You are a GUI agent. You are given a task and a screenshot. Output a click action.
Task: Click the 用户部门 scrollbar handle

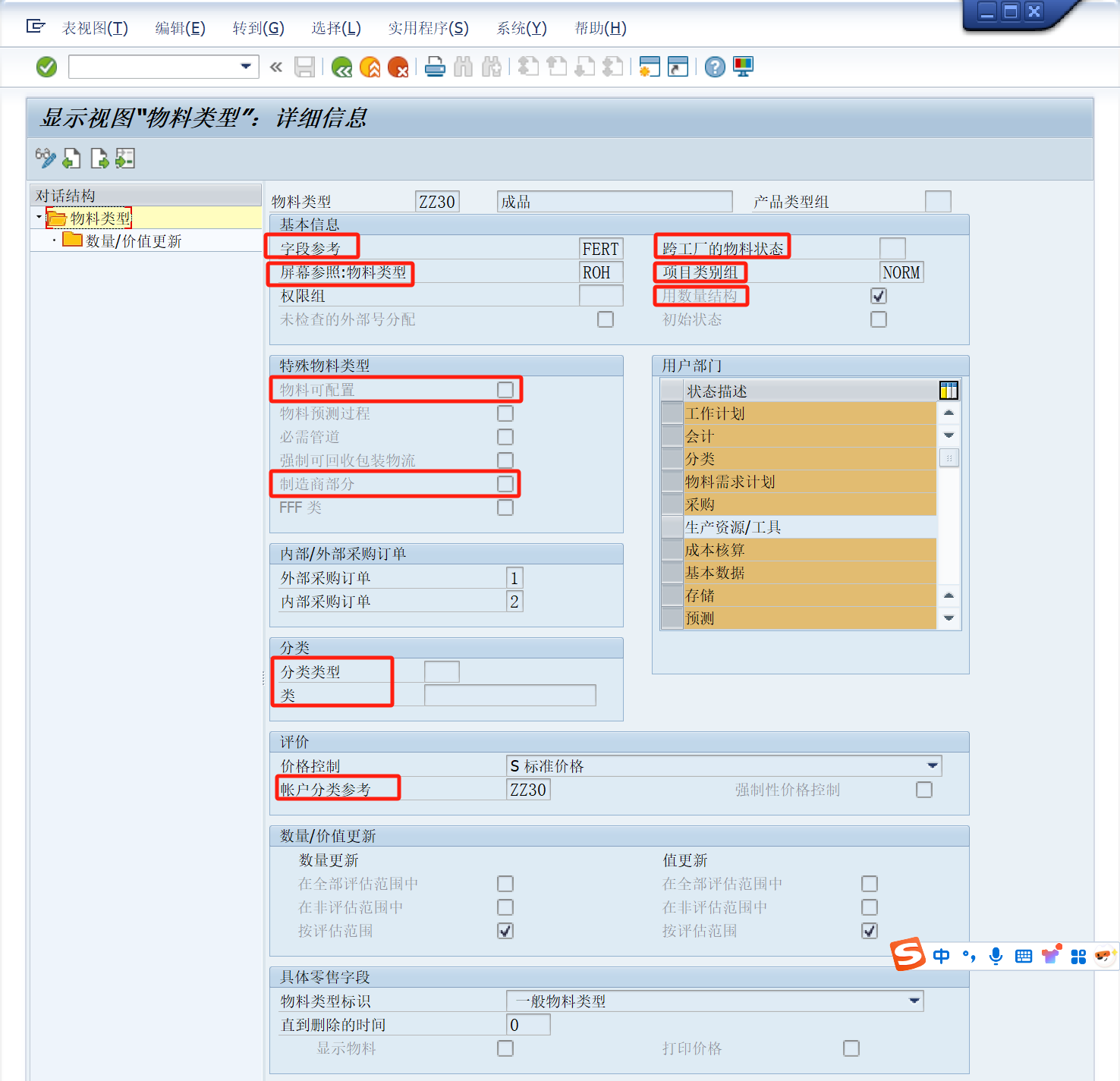949,458
